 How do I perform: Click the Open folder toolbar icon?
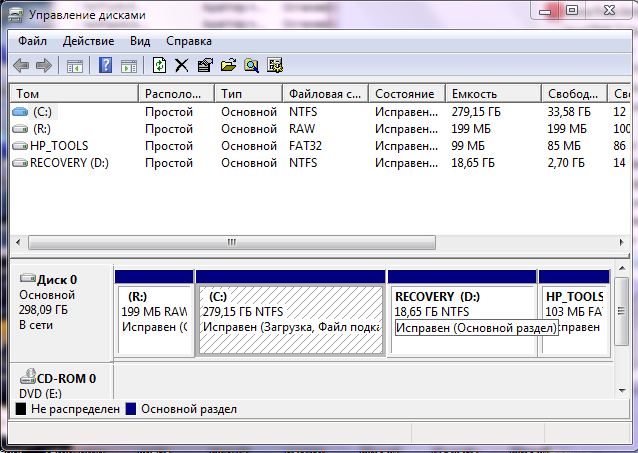pyautogui.click(x=228, y=65)
